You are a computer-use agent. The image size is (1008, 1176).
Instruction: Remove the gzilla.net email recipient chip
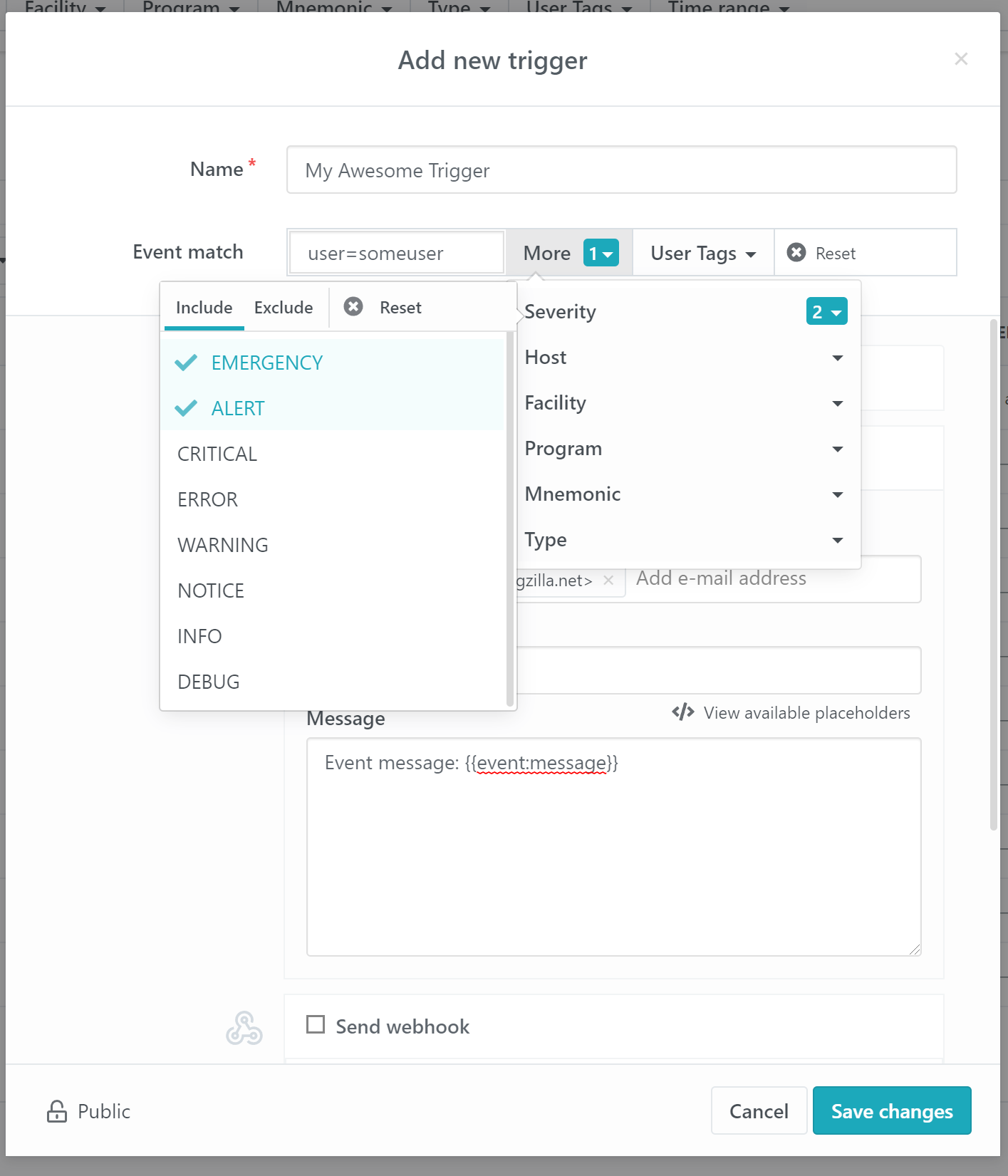click(609, 580)
